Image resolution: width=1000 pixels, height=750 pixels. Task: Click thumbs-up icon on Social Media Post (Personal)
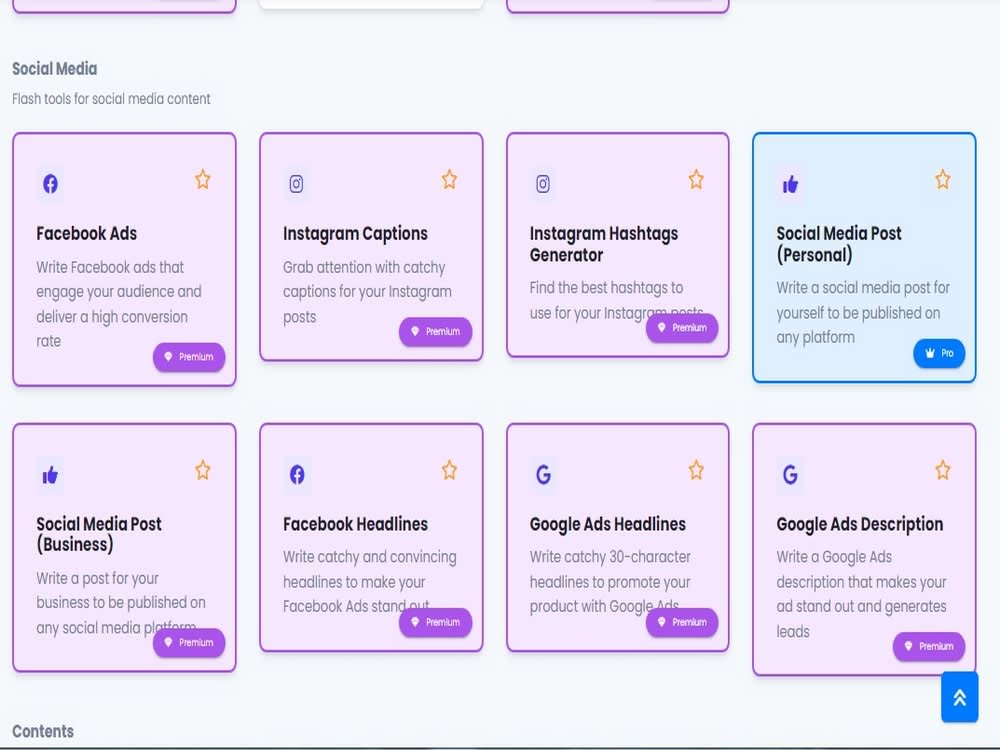click(x=790, y=184)
